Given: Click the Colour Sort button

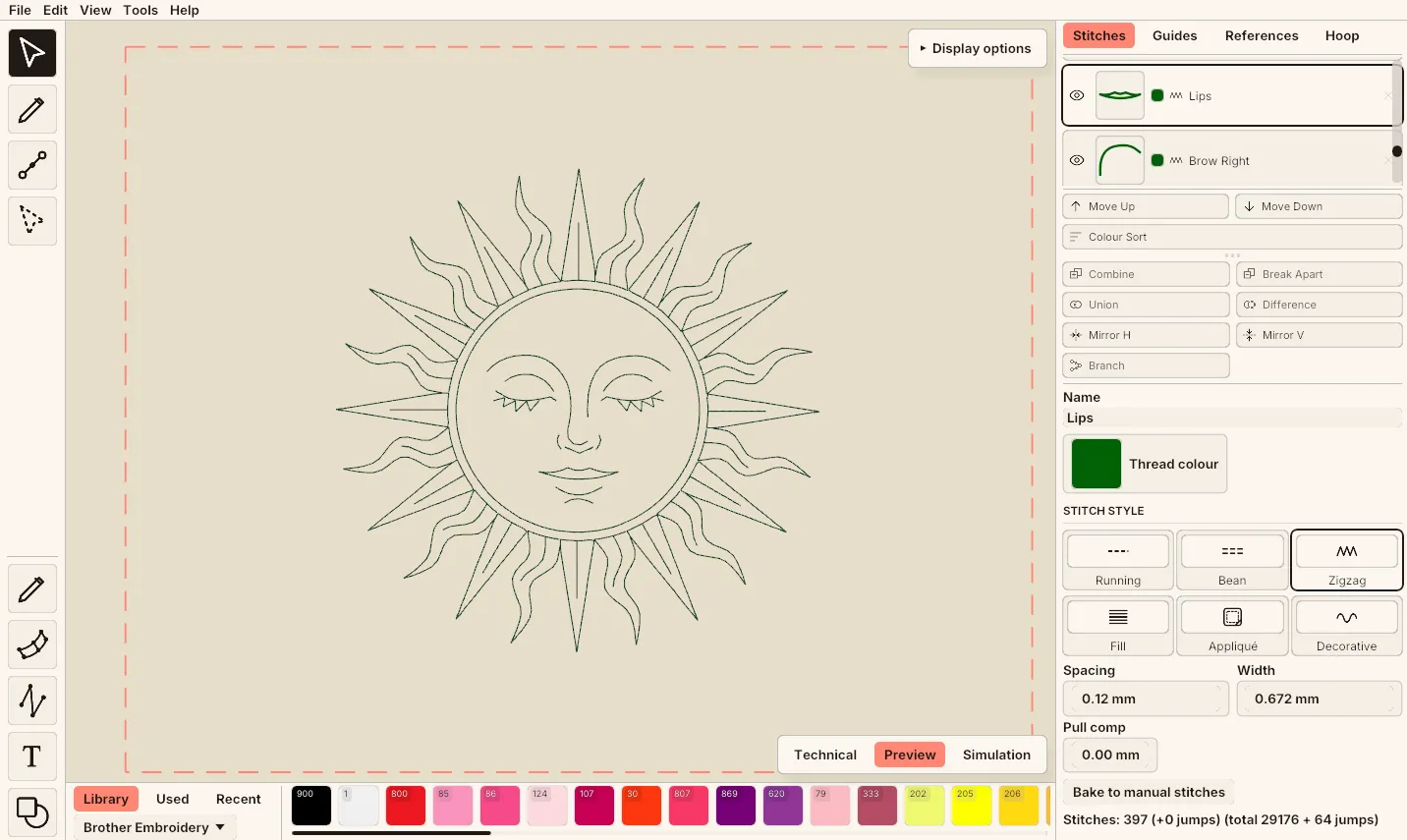Looking at the screenshot, I should 1232,237.
